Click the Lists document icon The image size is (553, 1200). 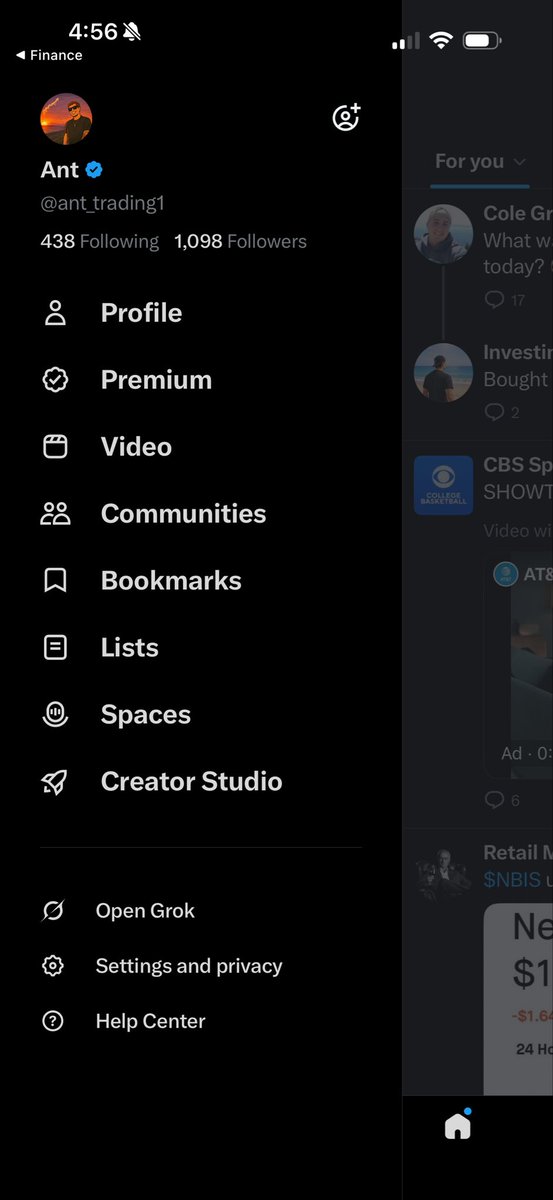55,648
